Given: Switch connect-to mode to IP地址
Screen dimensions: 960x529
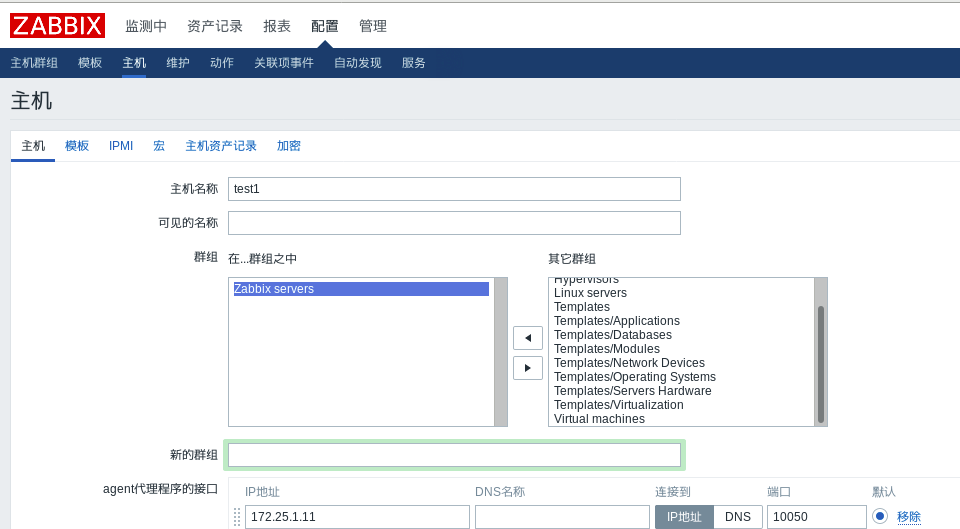Looking at the screenshot, I should (684, 517).
